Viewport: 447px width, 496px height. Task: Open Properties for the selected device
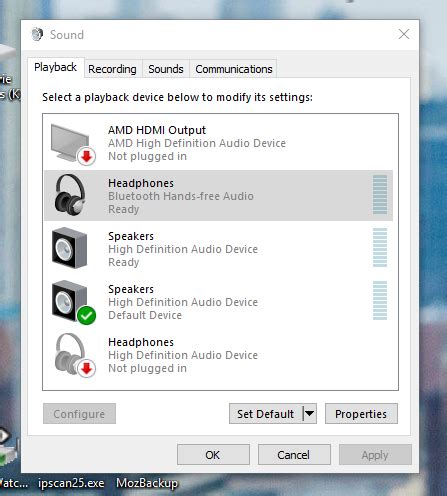click(x=361, y=414)
